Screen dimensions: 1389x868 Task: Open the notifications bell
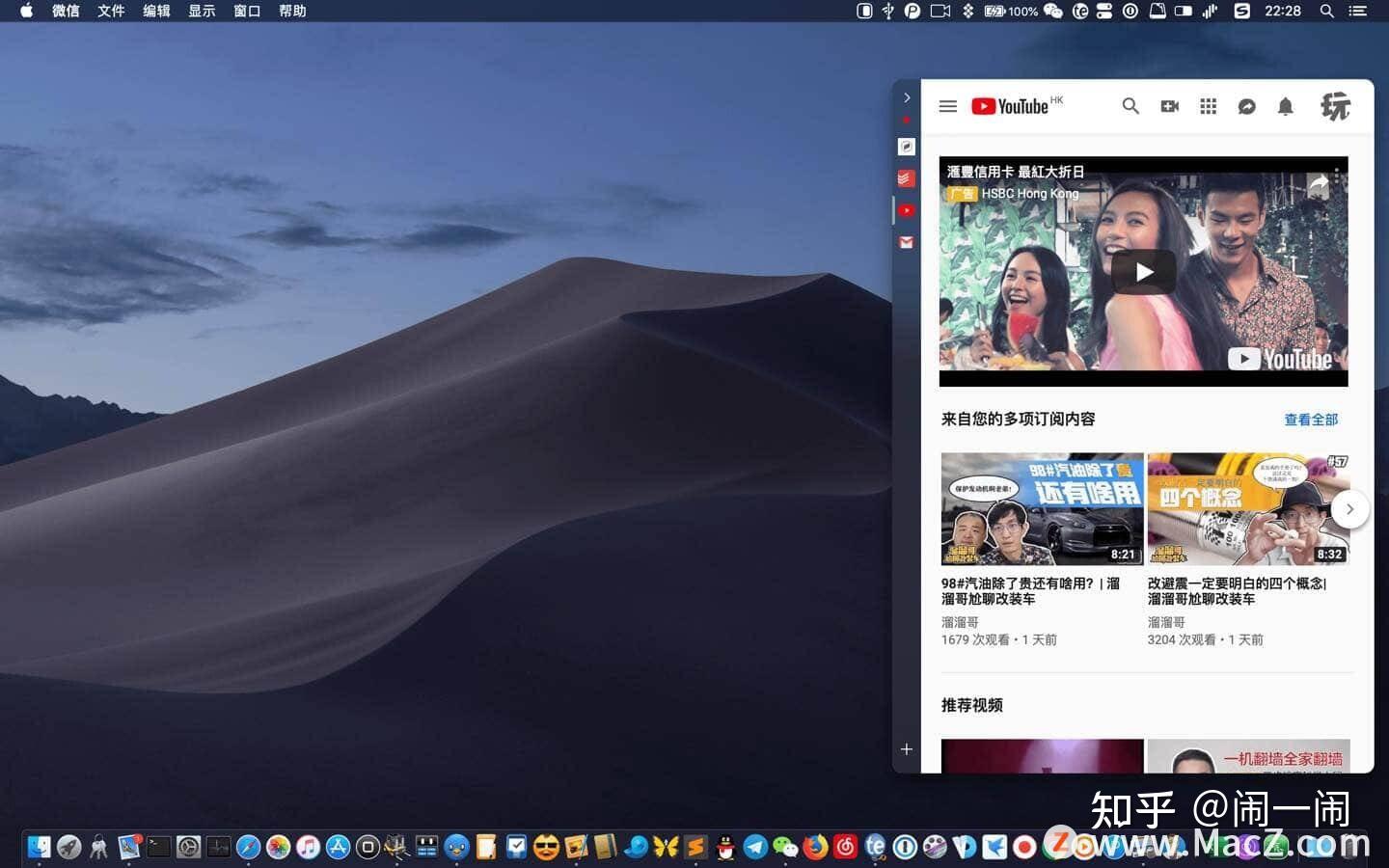(1286, 106)
